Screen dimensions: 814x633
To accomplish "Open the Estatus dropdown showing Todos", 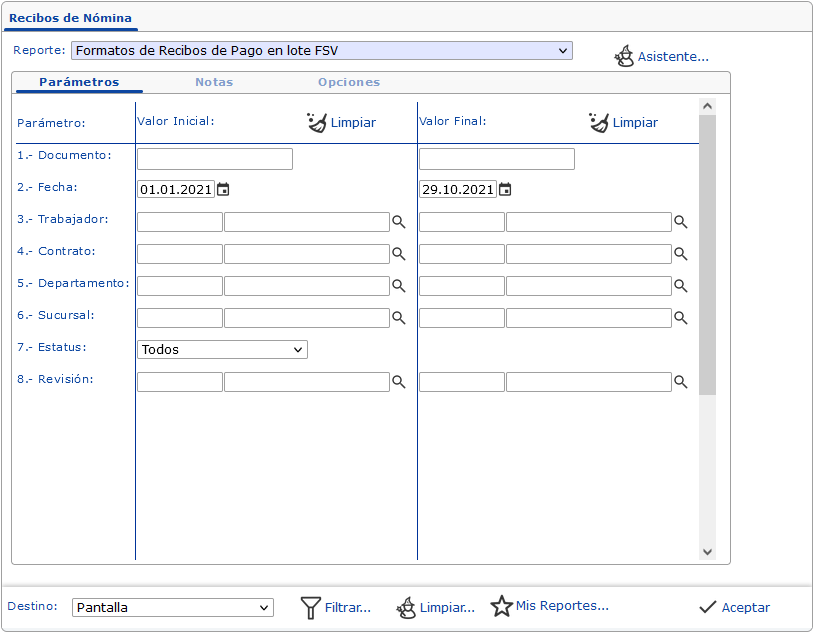I will click(222, 350).
